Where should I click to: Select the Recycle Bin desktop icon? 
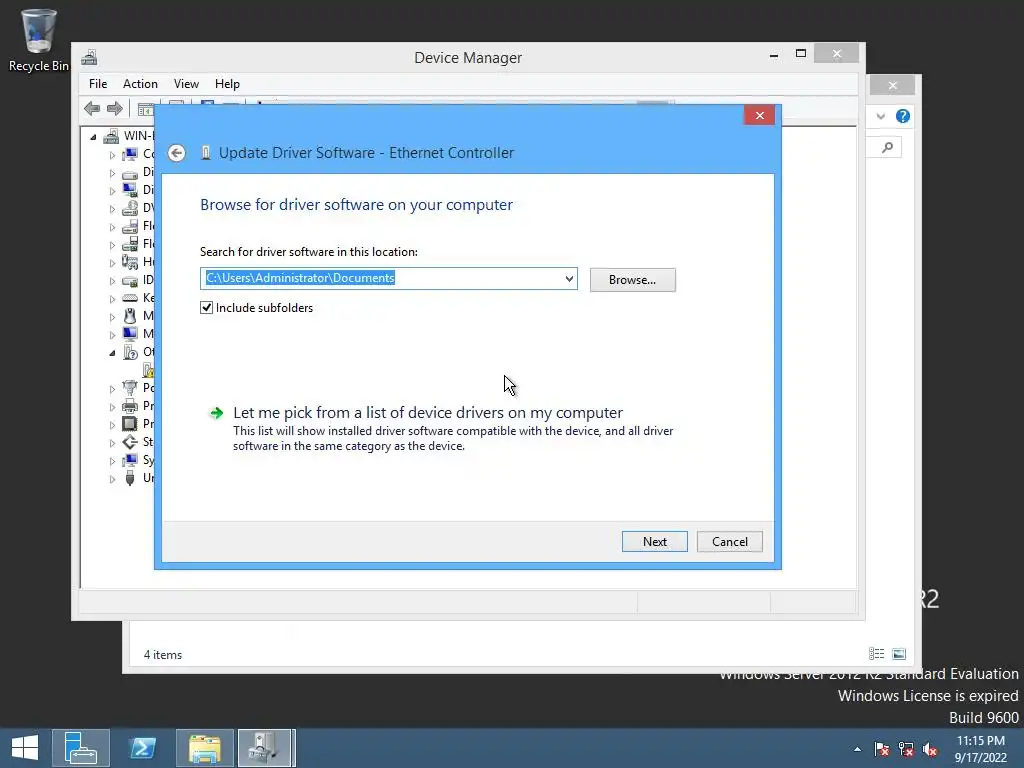click(38, 40)
